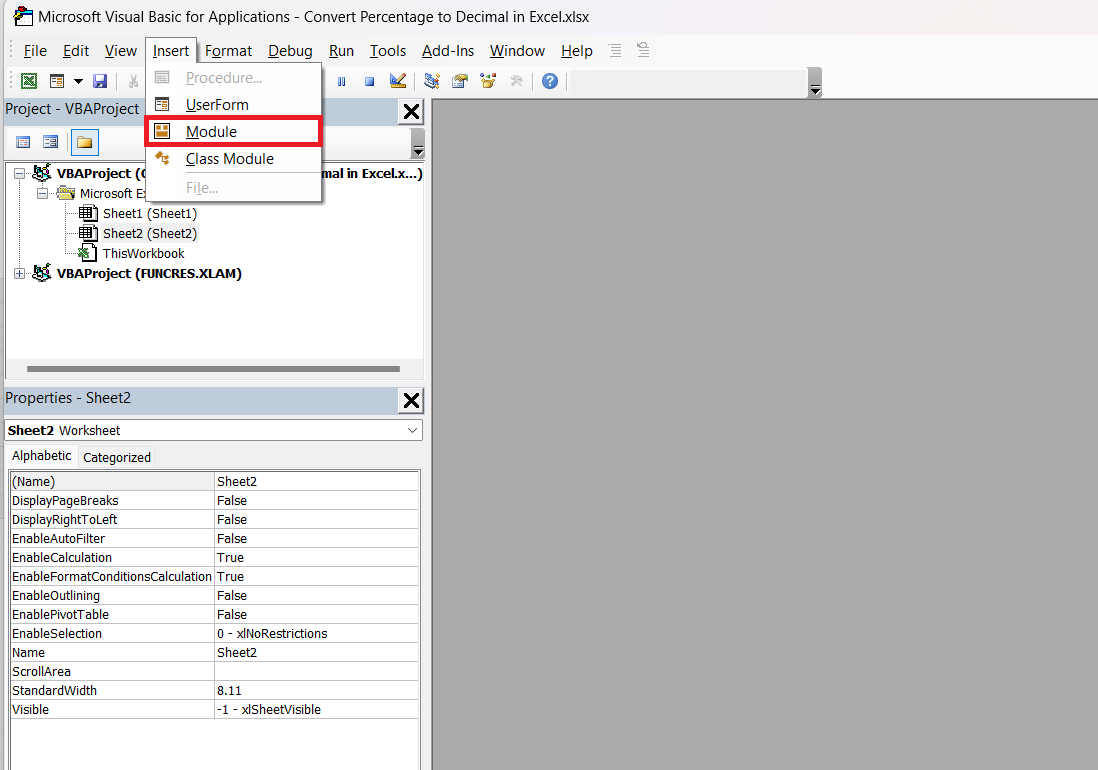This screenshot has width=1098, height=770.
Task: Click the Save icon in toolbar
Action: pyautogui.click(x=100, y=81)
